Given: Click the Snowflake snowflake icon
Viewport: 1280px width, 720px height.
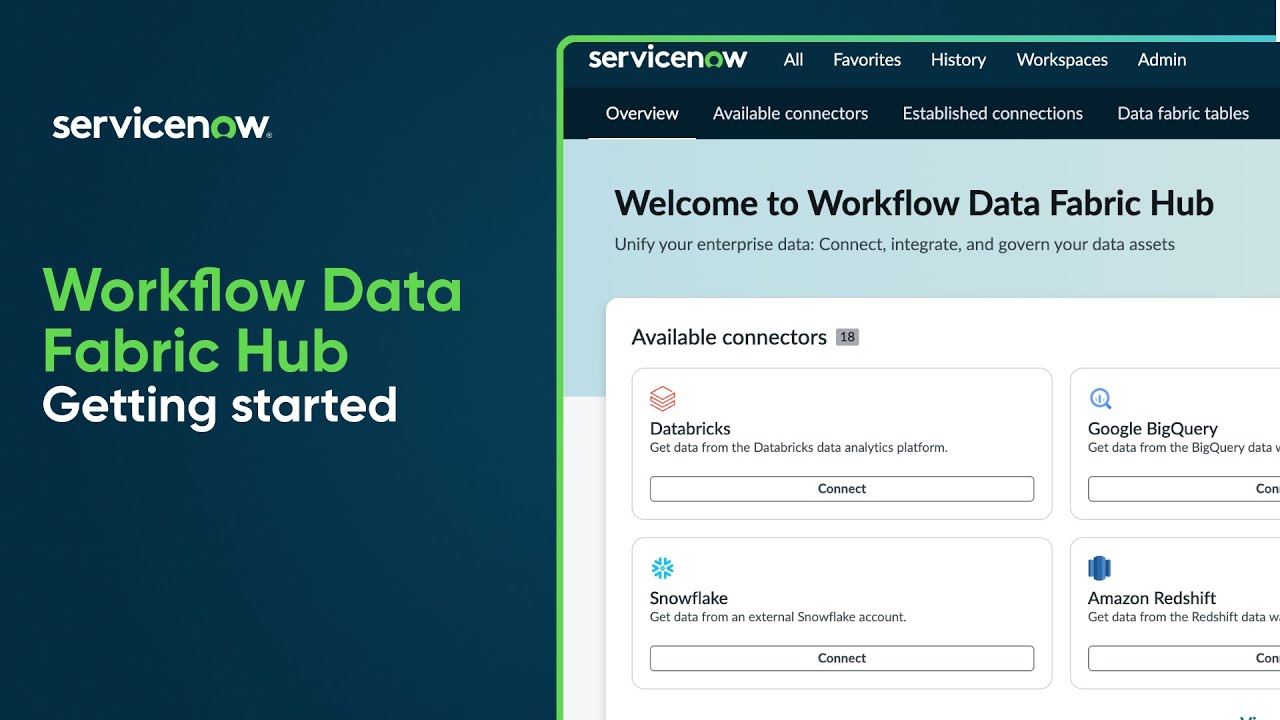Looking at the screenshot, I should point(662,567).
